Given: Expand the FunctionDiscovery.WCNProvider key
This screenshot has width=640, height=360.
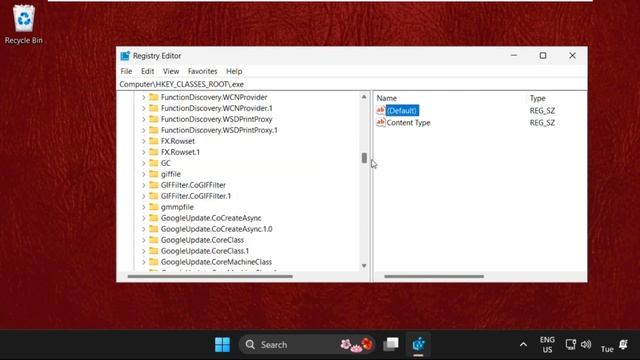Looking at the screenshot, I should (x=144, y=98).
